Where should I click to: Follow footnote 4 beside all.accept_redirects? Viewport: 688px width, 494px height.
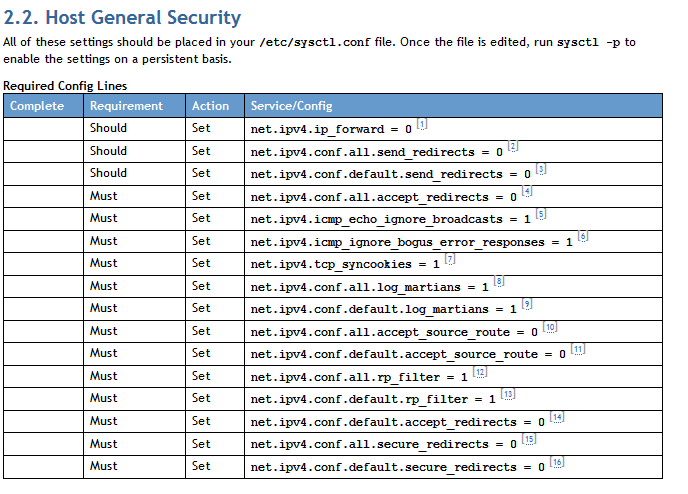(x=527, y=192)
